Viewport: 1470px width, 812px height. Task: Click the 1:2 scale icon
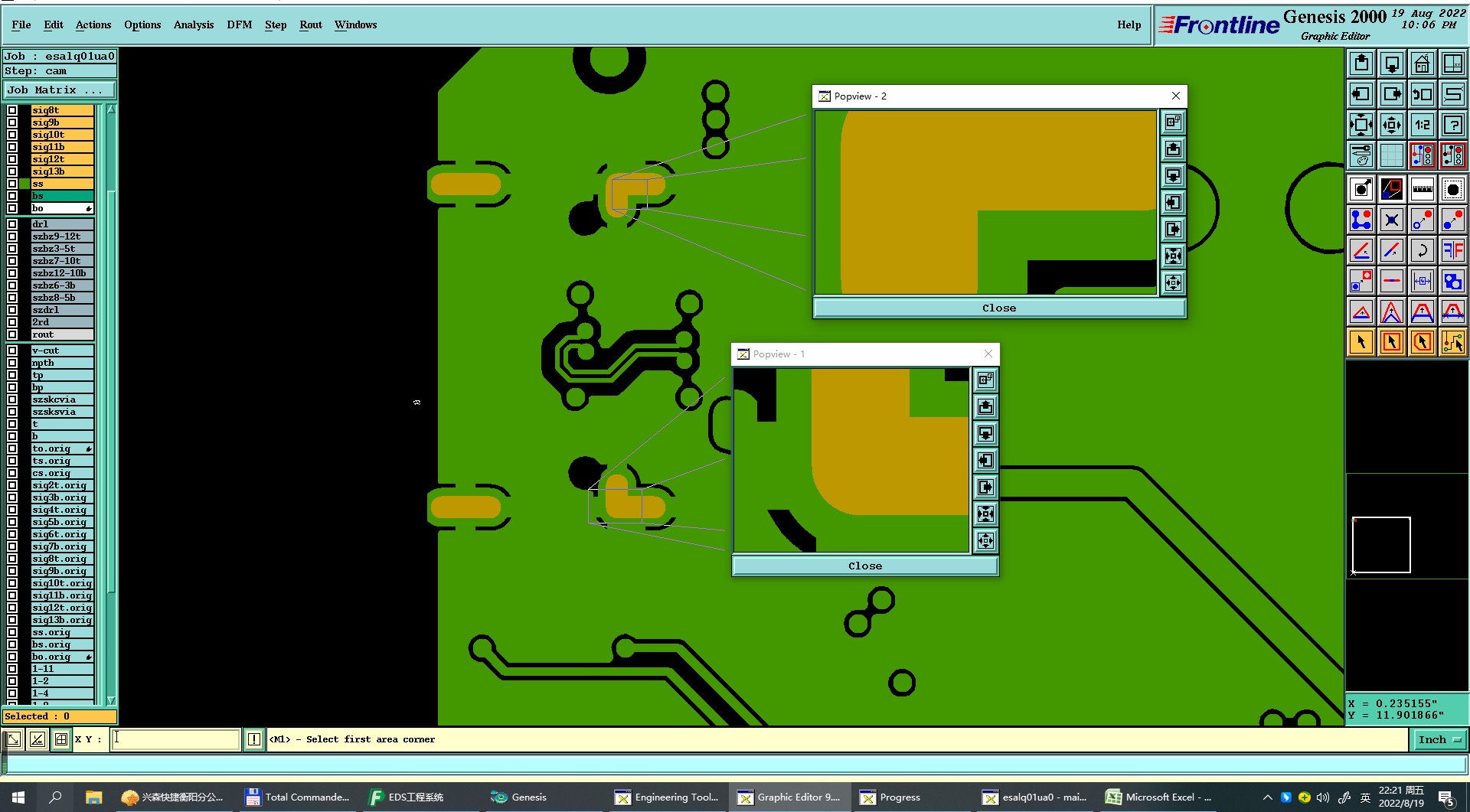[x=1423, y=125]
